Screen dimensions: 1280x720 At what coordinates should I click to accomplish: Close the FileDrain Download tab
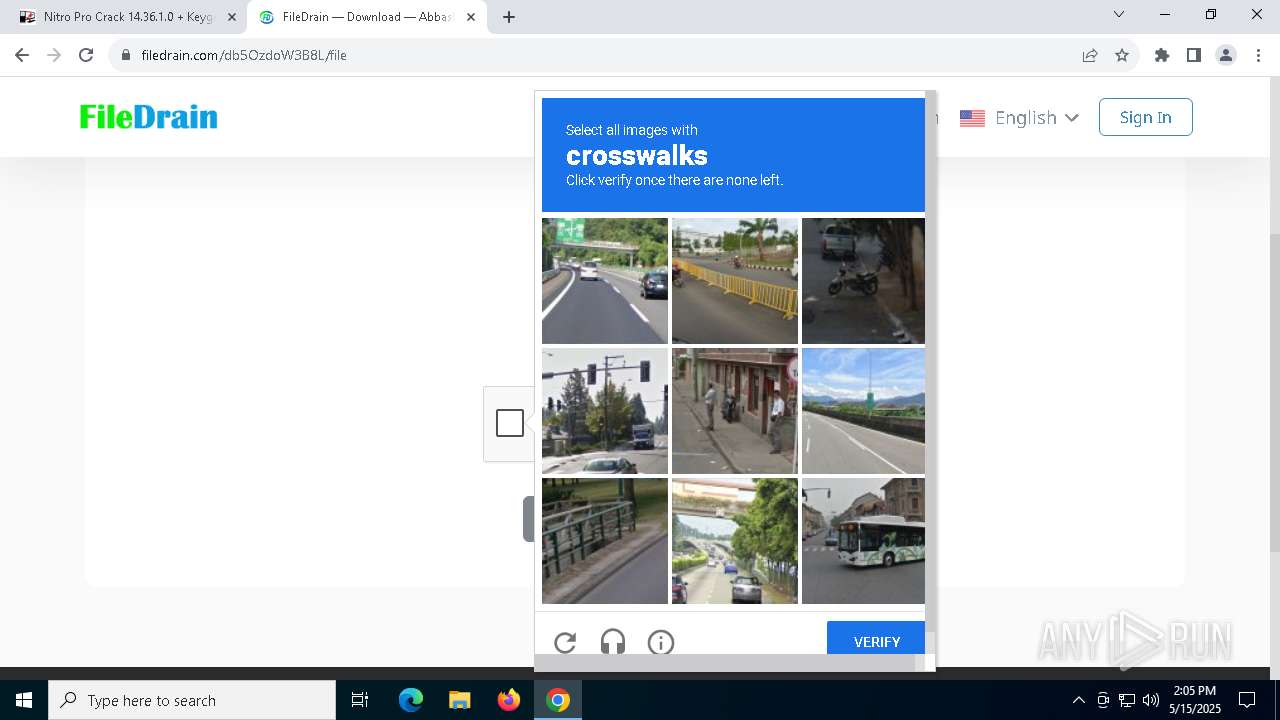tap(471, 17)
